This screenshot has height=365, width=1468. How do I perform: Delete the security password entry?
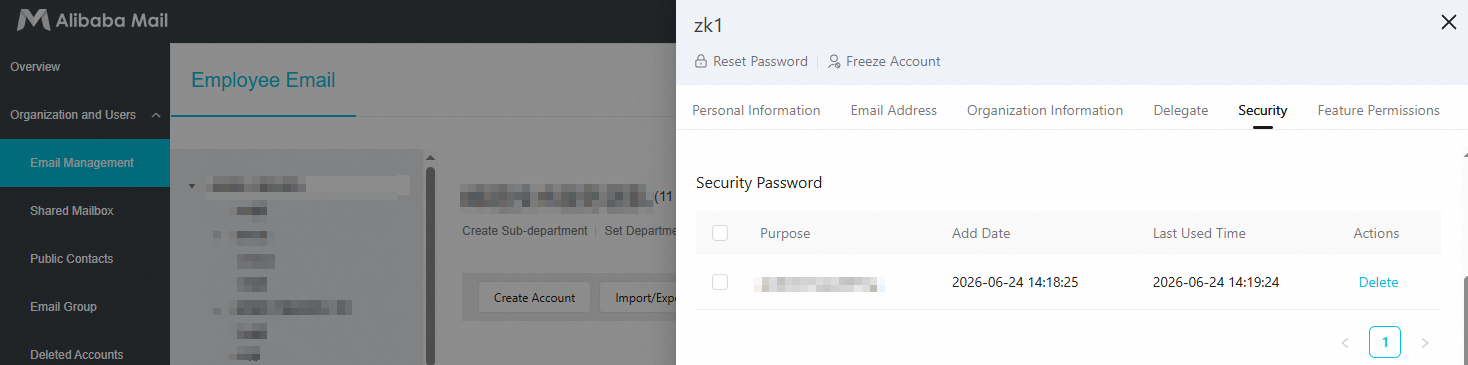(x=1378, y=282)
